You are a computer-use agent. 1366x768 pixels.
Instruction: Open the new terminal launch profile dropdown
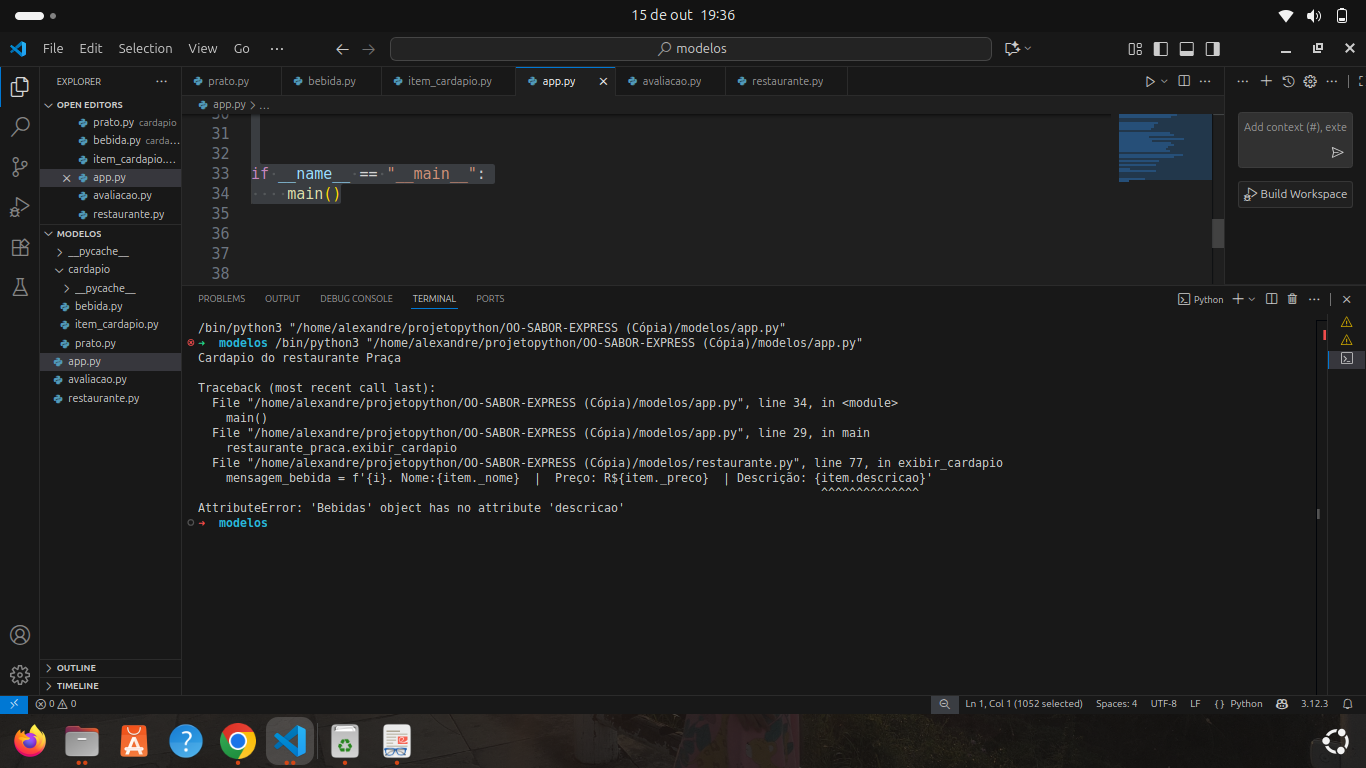(1251, 299)
